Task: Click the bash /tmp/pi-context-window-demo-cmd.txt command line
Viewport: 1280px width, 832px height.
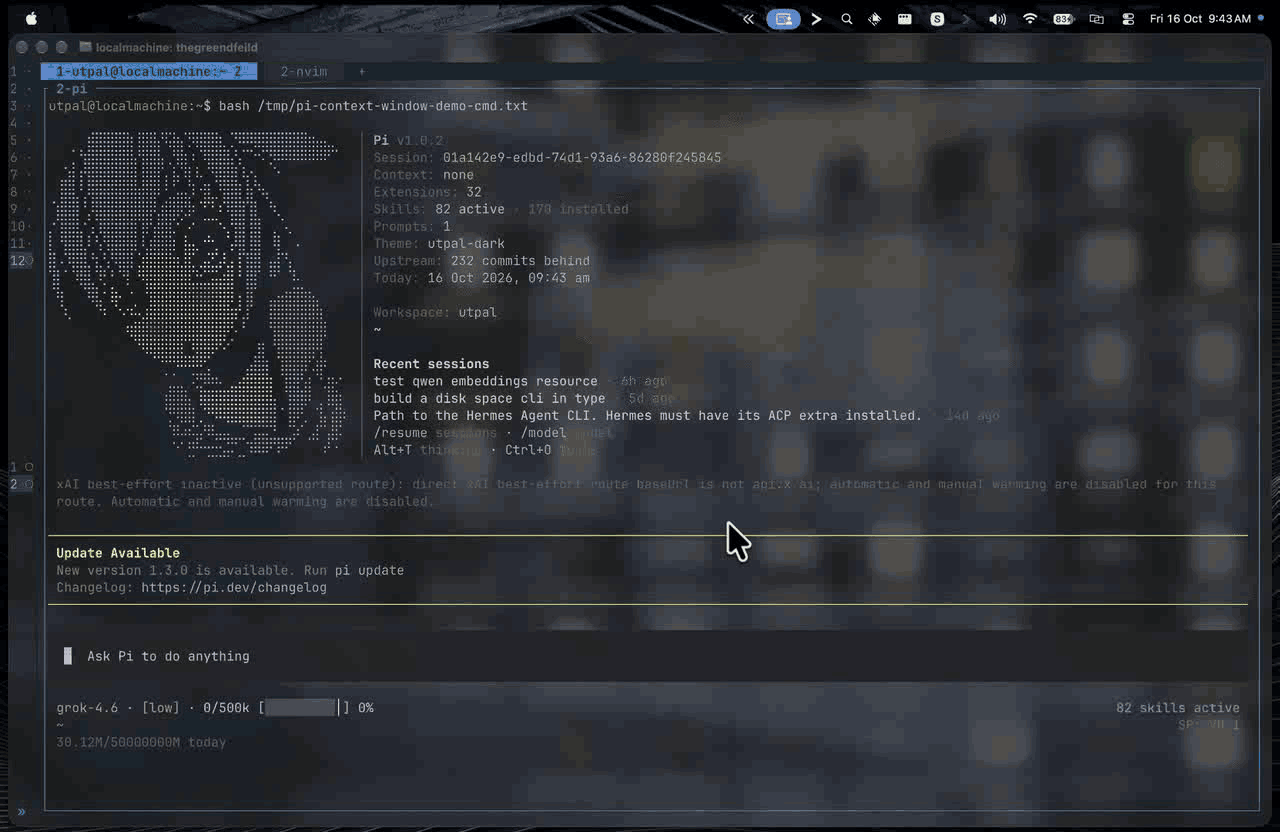Action: coord(373,106)
